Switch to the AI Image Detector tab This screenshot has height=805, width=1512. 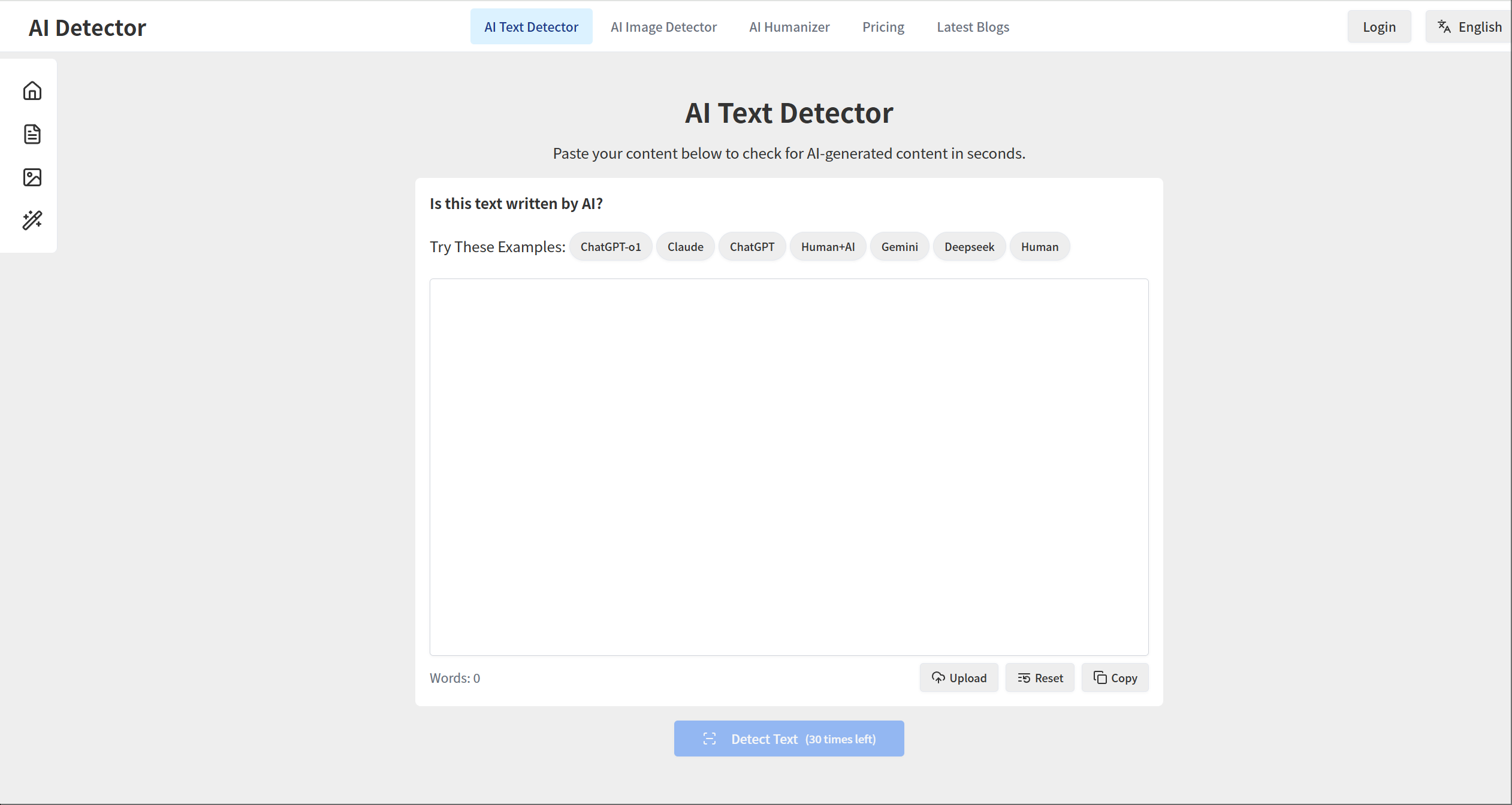(x=663, y=27)
